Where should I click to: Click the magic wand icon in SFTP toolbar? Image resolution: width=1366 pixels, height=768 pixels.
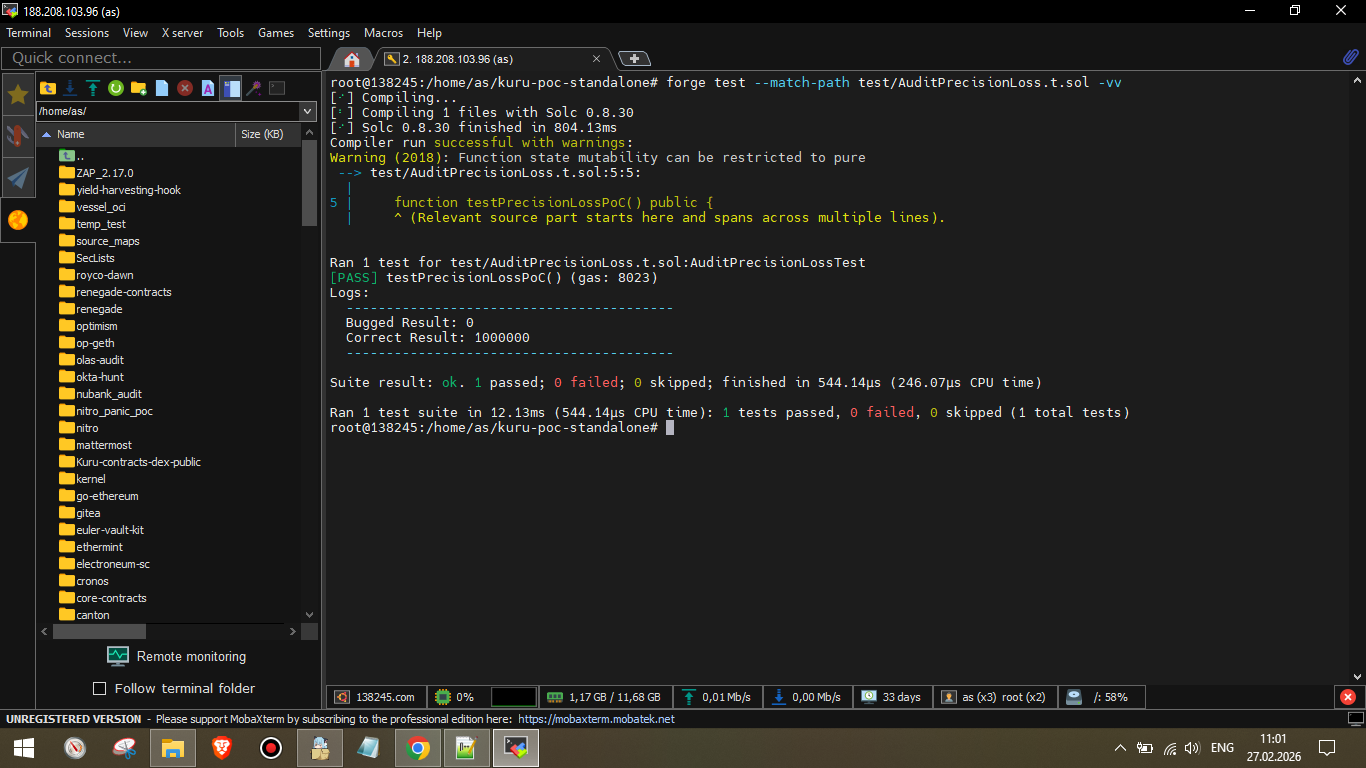pyautogui.click(x=254, y=88)
